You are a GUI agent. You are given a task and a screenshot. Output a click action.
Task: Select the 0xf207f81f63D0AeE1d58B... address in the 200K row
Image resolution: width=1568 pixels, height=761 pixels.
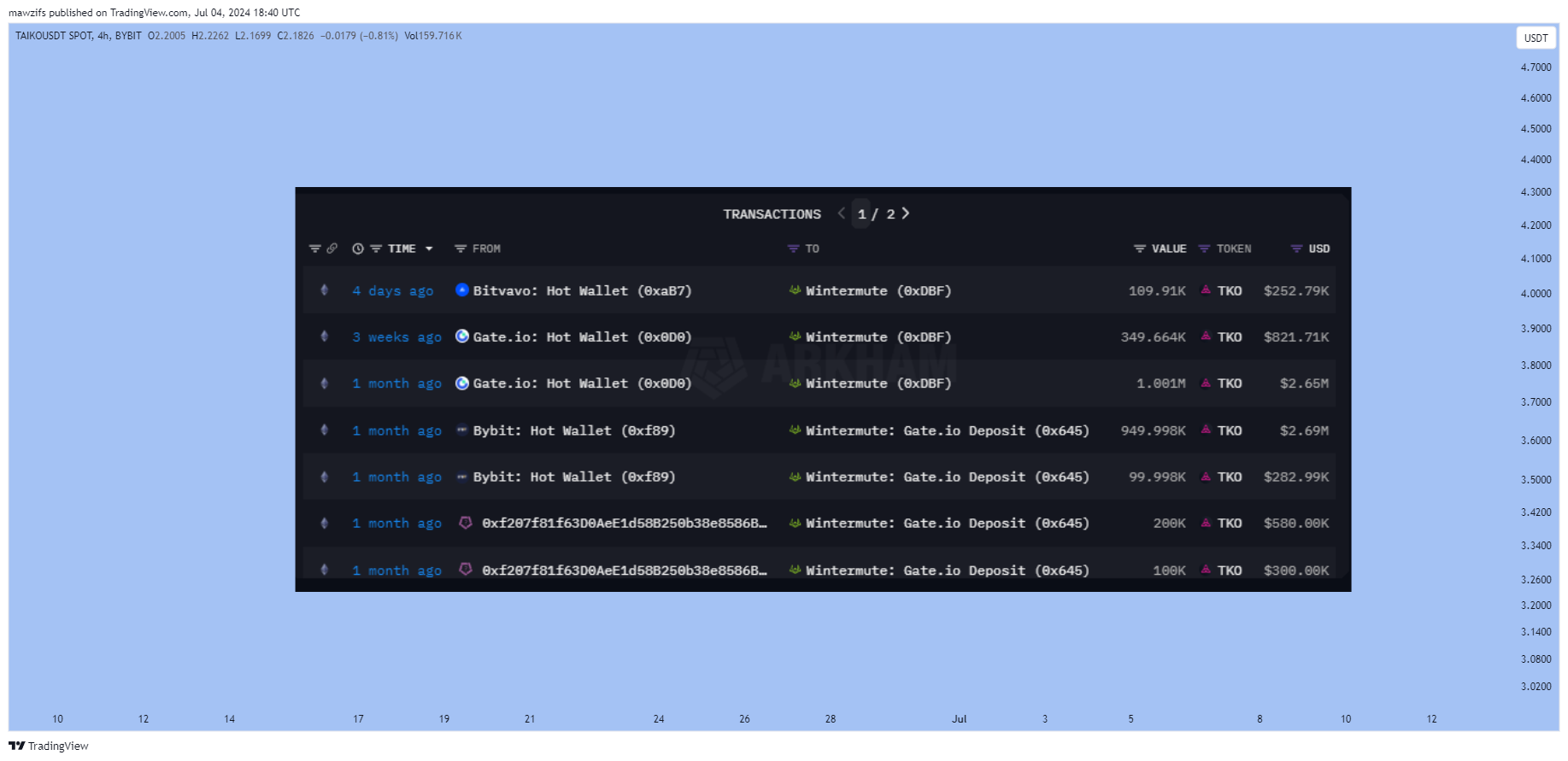pyautogui.click(x=625, y=524)
